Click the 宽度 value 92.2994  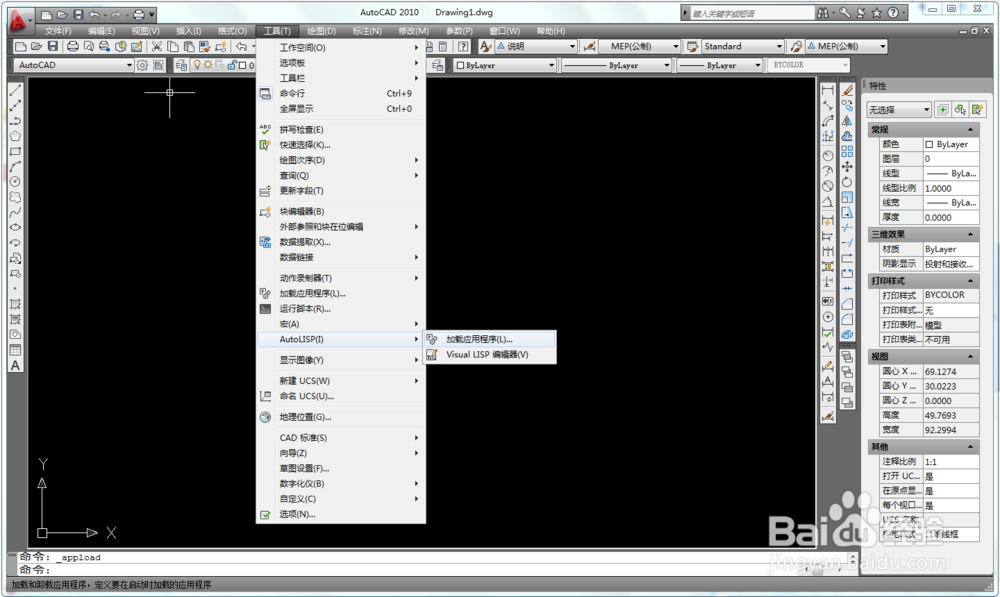[951, 430]
